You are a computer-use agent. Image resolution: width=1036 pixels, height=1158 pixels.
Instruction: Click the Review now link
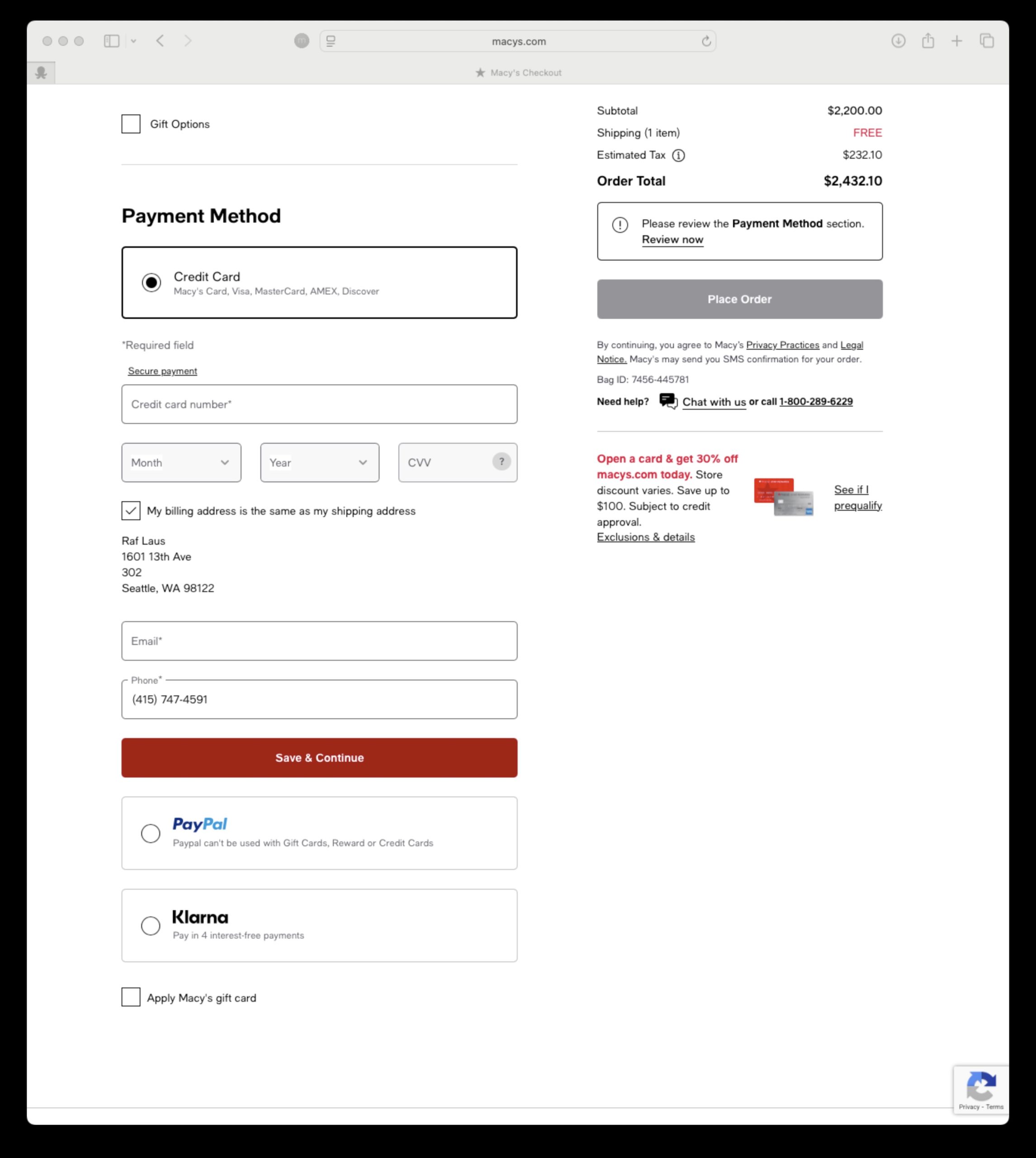coord(672,240)
